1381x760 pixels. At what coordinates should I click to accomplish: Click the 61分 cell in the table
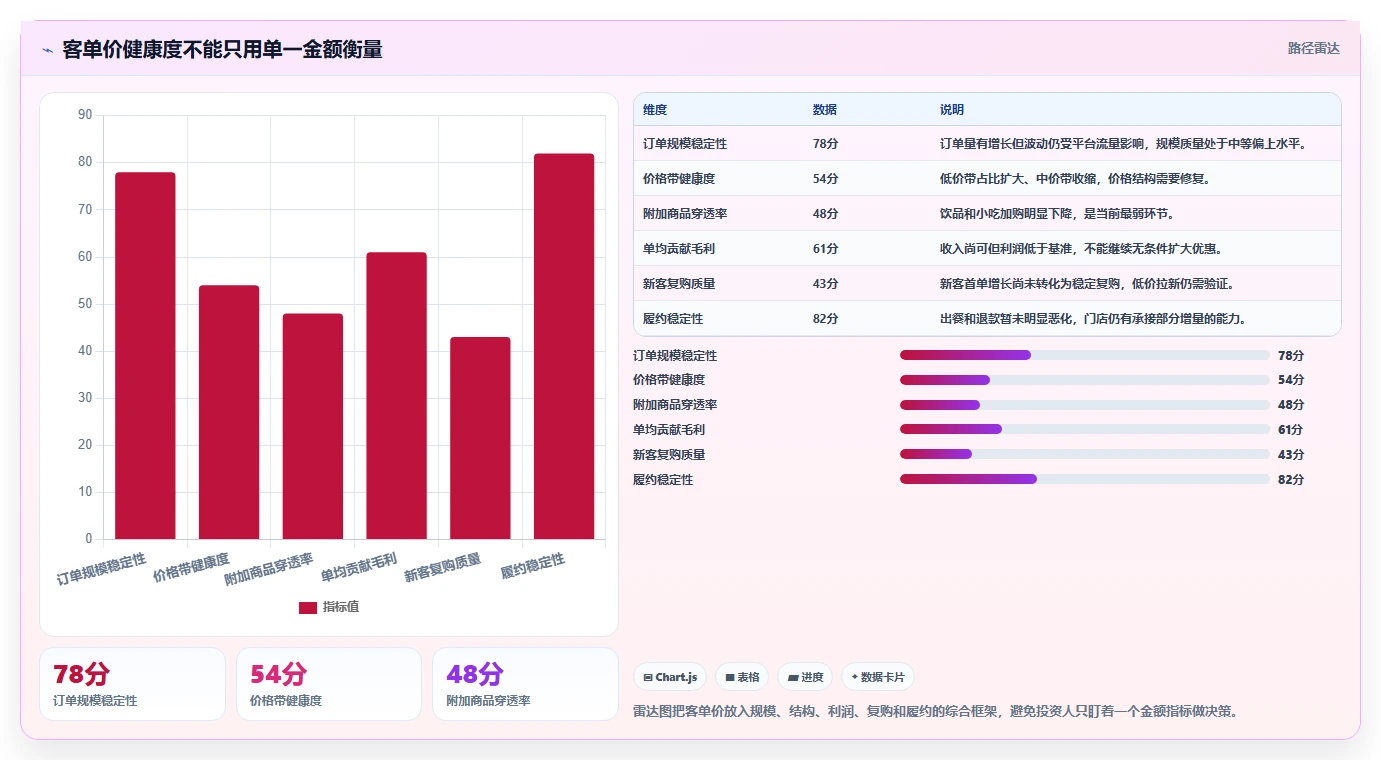click(x=825, y=249)
